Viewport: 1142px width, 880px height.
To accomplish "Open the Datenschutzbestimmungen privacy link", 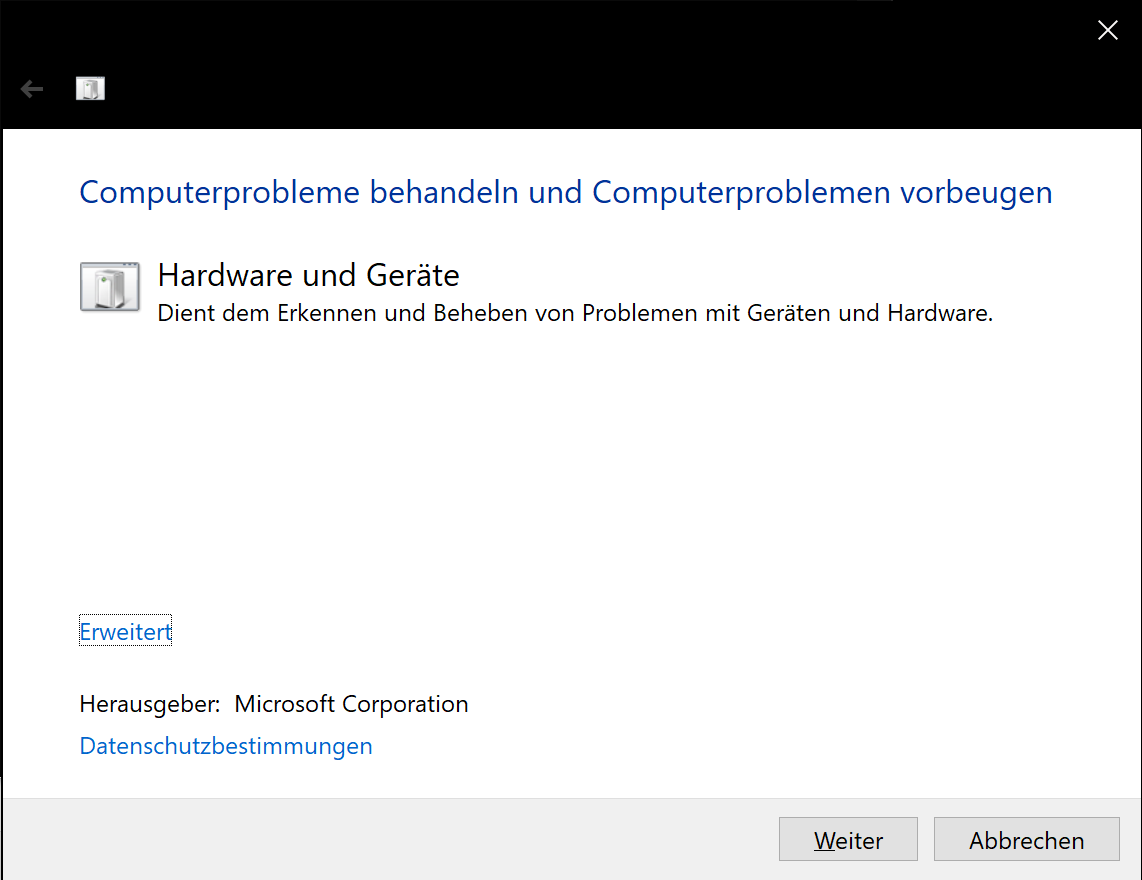I will pyautogui.click(x=226, y=746).
